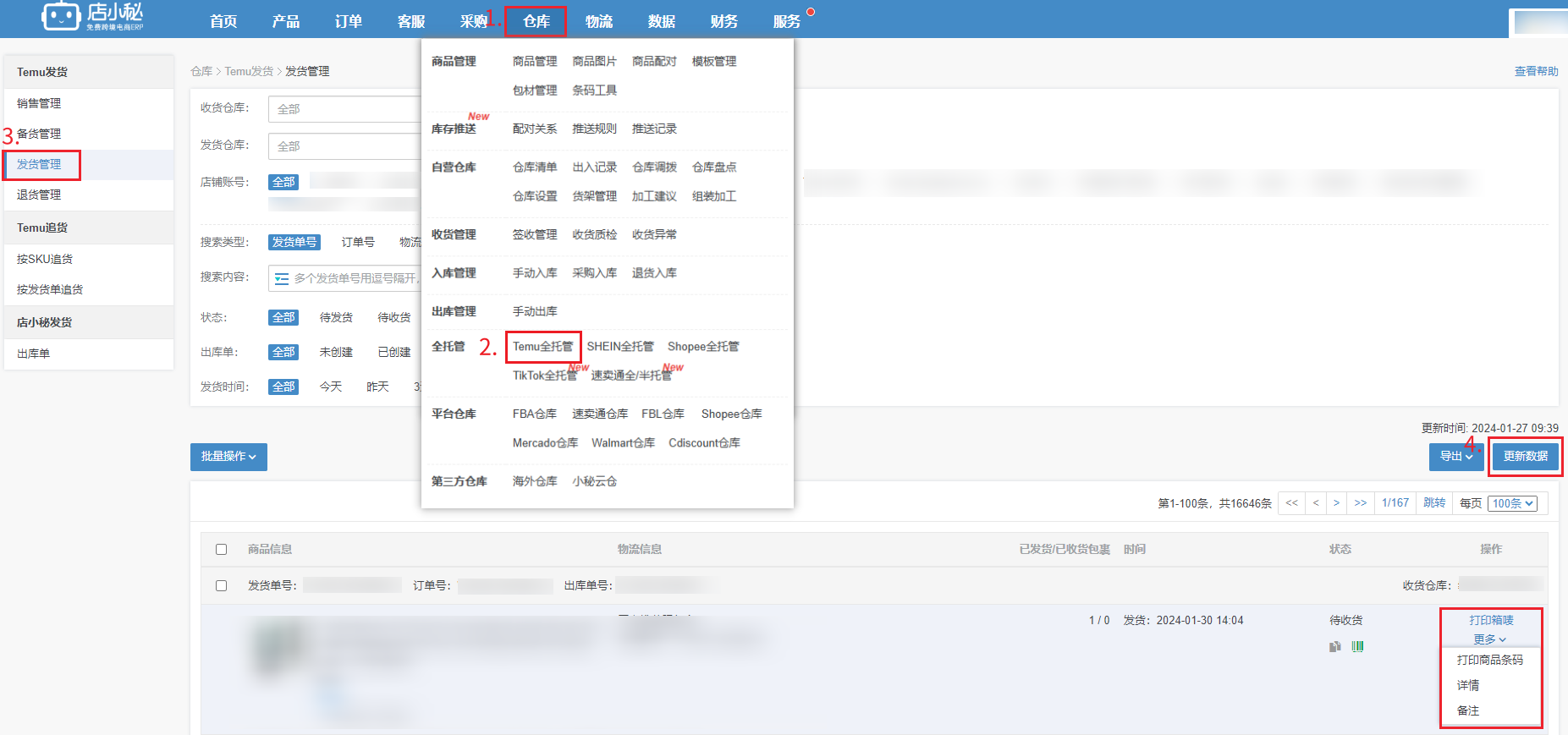Screen dimensions: 1568x735
Task: Click 打印箱唛 action link
Action: (1491, 620)
